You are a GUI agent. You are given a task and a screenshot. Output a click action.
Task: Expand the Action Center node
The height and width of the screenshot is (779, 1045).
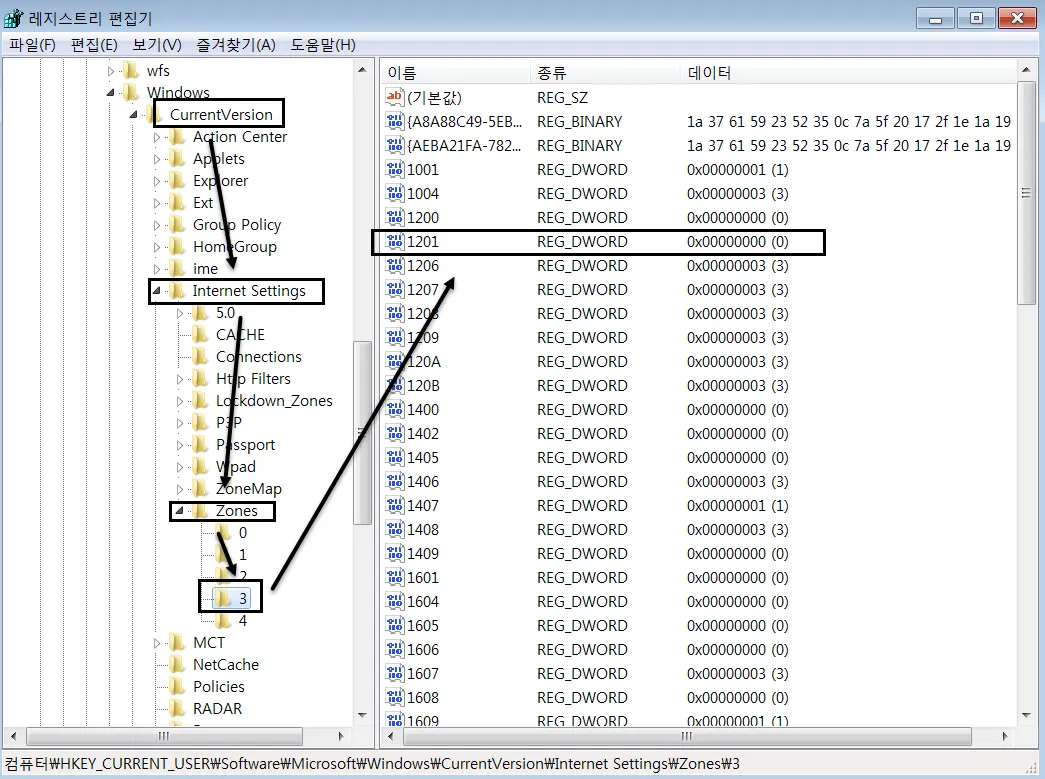157,137
